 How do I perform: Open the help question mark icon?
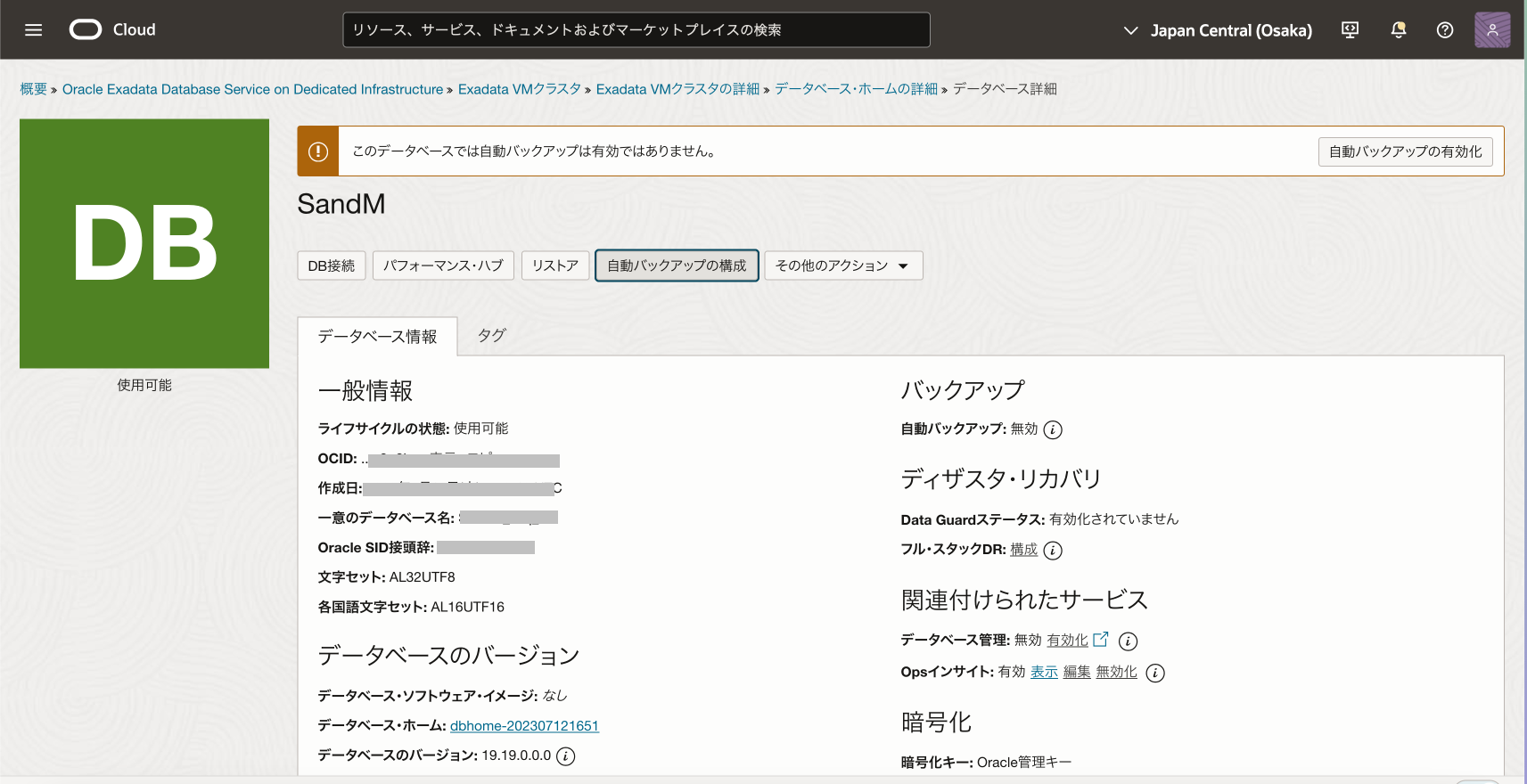pos(1445,30)
